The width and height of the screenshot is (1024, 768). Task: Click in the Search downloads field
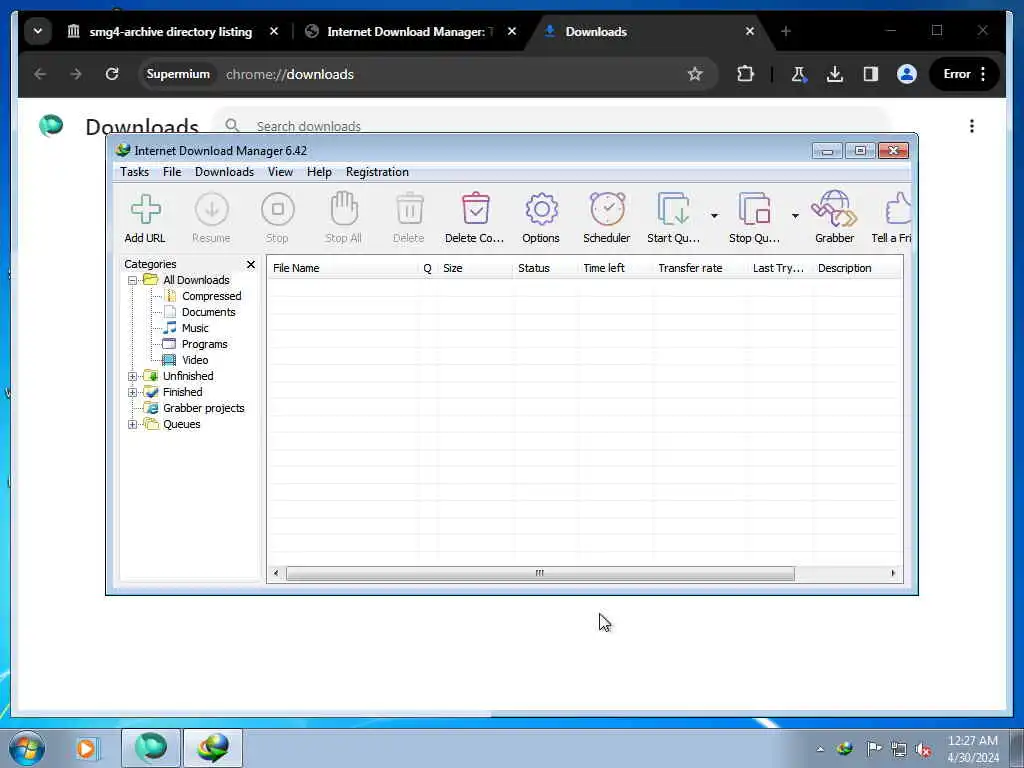point(552,125)
